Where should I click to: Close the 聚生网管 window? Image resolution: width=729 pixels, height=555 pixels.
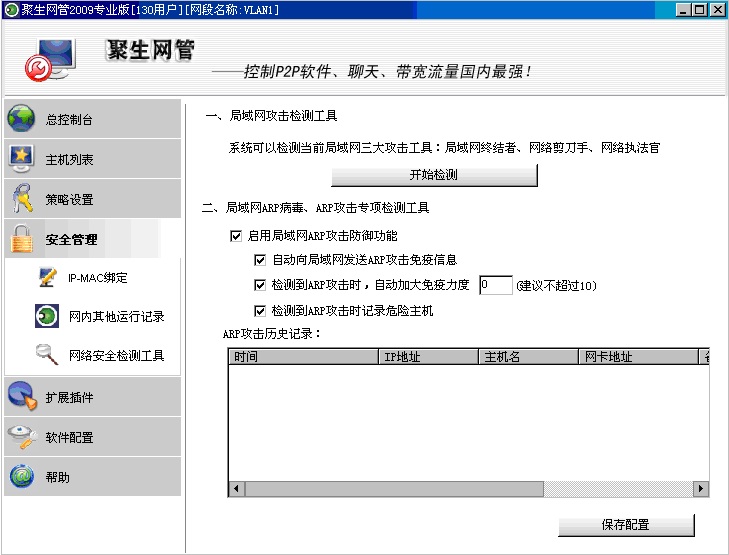point(717,10)
